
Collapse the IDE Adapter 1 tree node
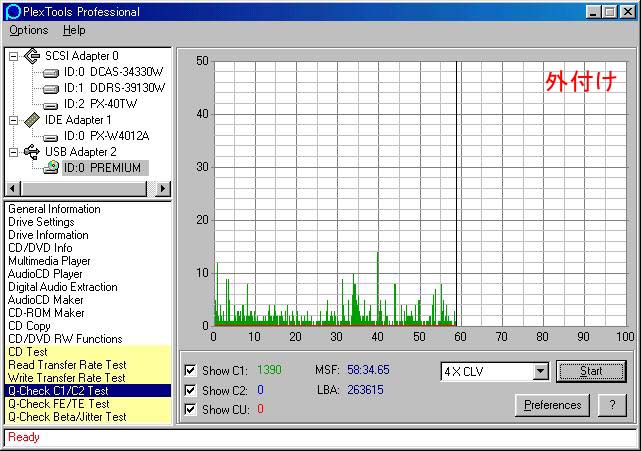point(13,120)
